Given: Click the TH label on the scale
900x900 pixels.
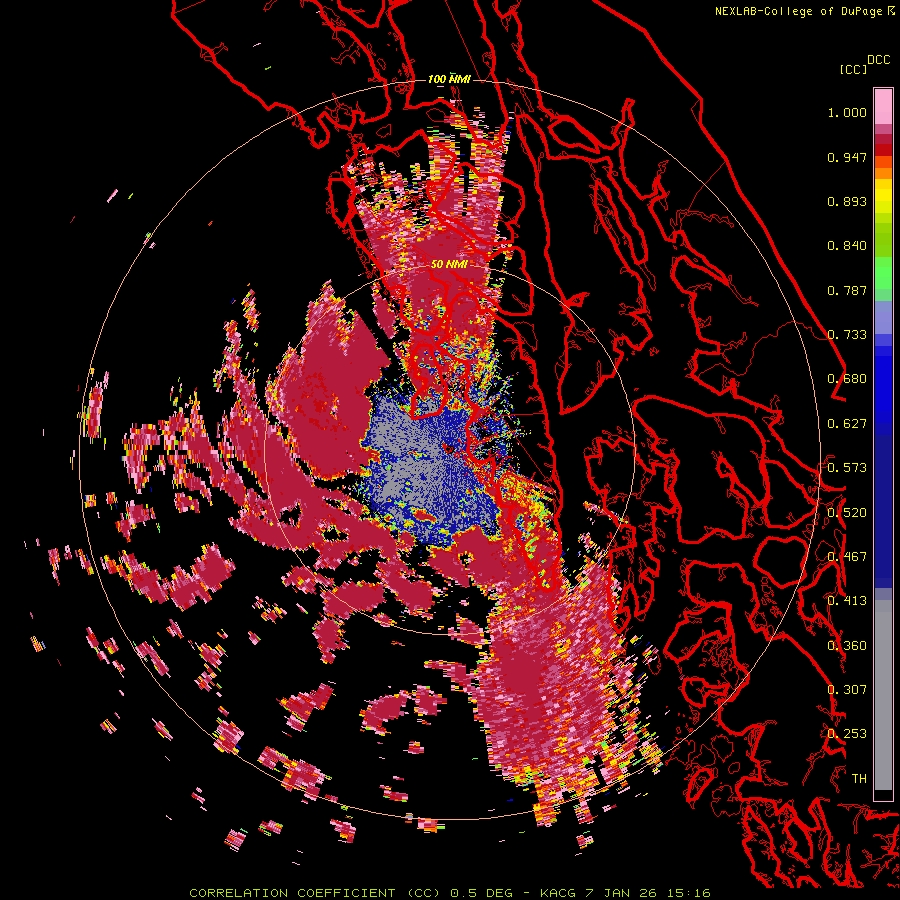Looking at the screenshot, I should point(859,779).
